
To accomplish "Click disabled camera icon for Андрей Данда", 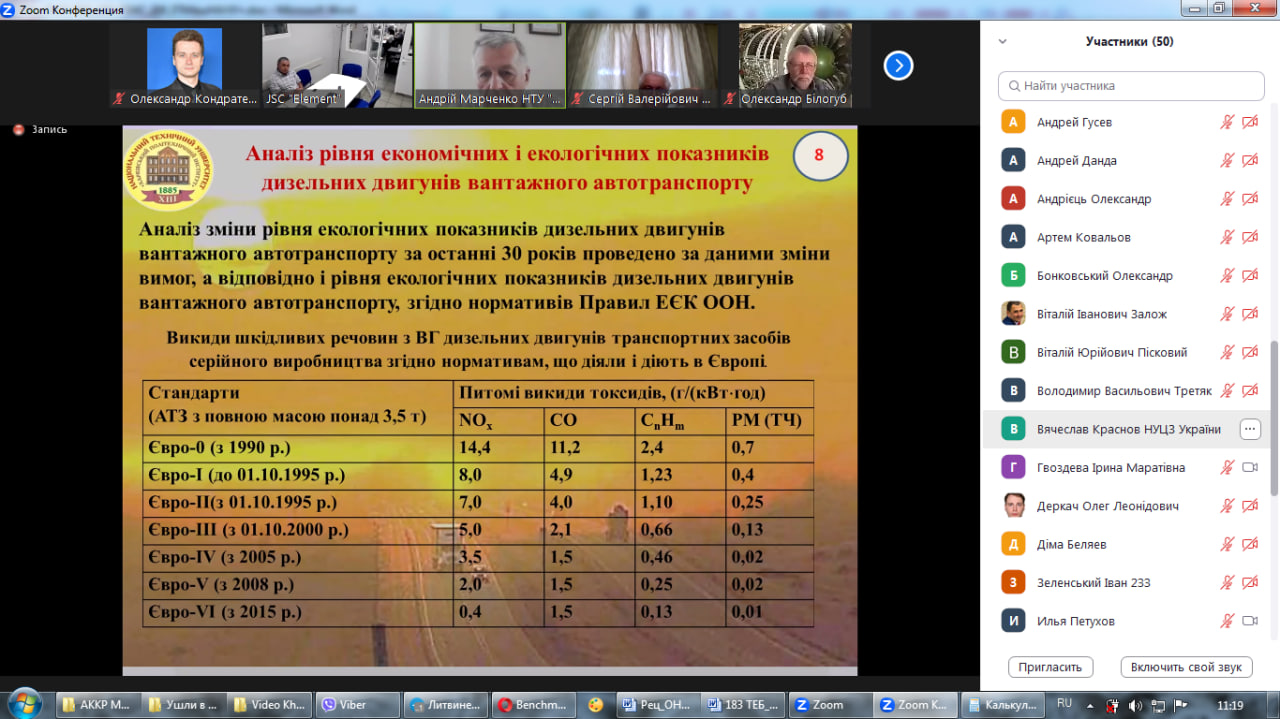I will pyautogui.click(x=1249, y=161).
